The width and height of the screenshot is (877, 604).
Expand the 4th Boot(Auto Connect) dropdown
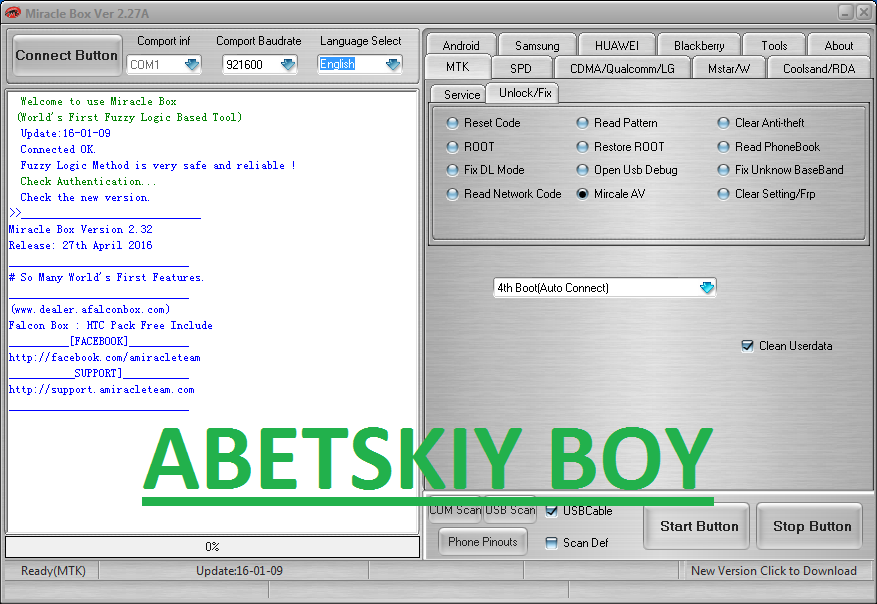[707, 288]
